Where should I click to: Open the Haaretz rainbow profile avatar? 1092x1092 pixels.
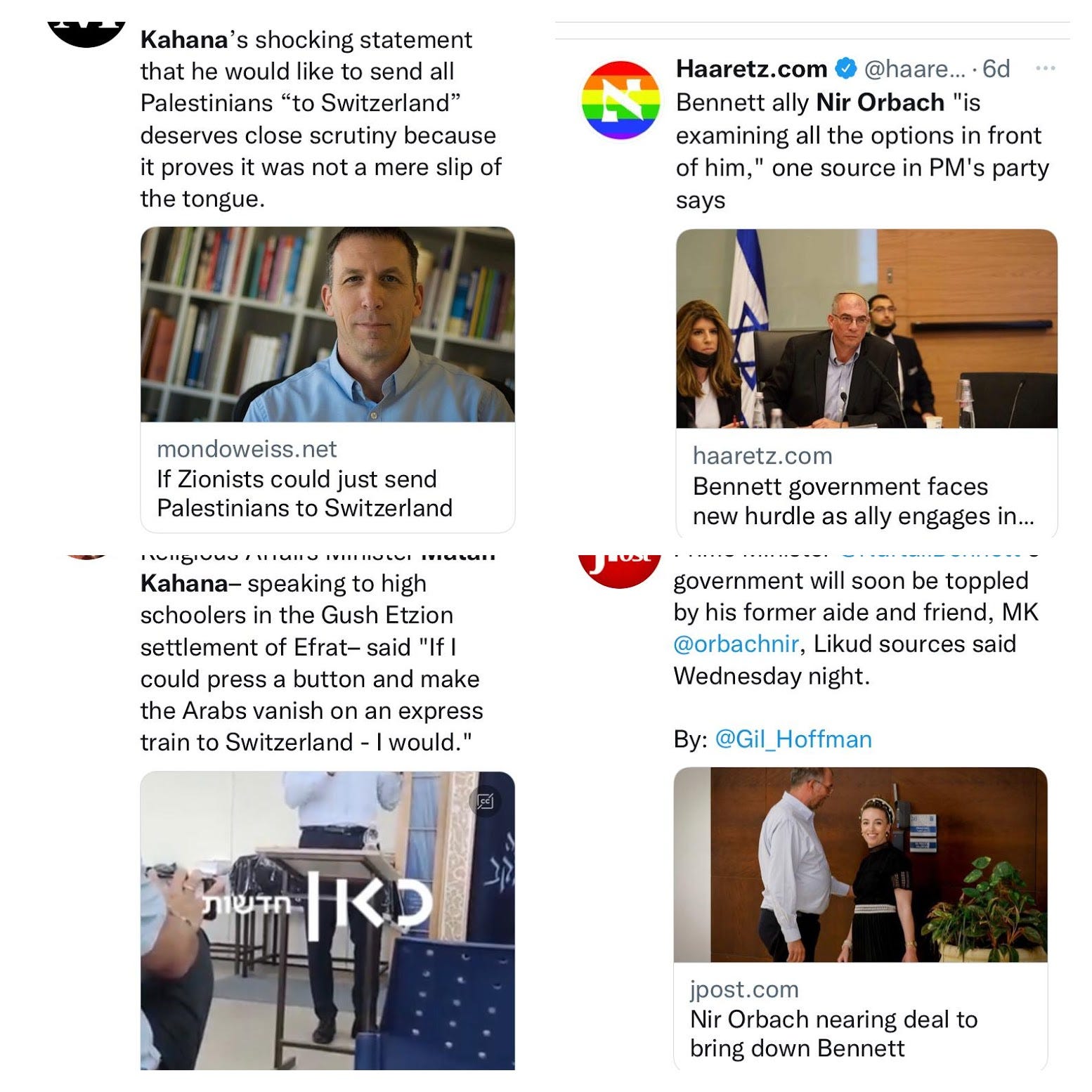coord(620,100)
